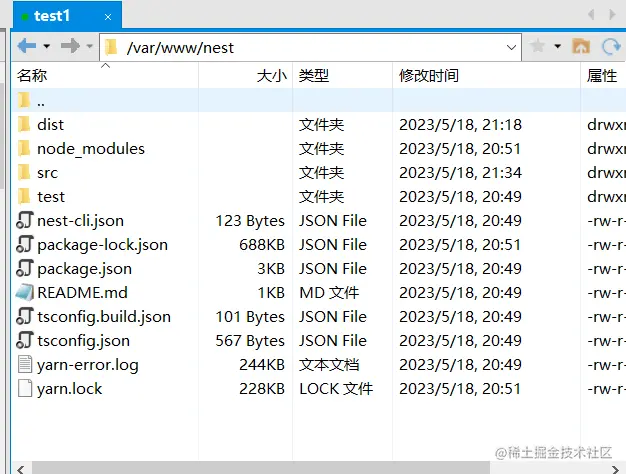
Task: Click the README.md file icon
Action: point(24,292)
